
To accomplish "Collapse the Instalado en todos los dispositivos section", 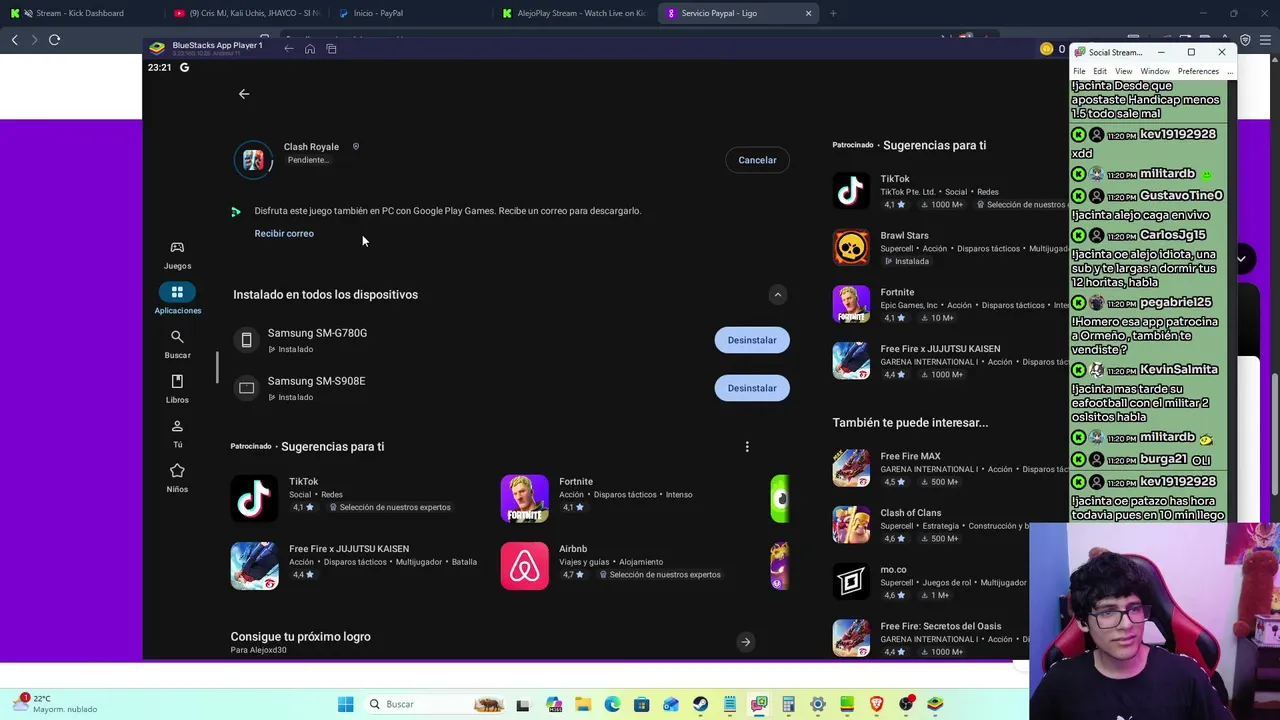I will click(x=777, y=295).
